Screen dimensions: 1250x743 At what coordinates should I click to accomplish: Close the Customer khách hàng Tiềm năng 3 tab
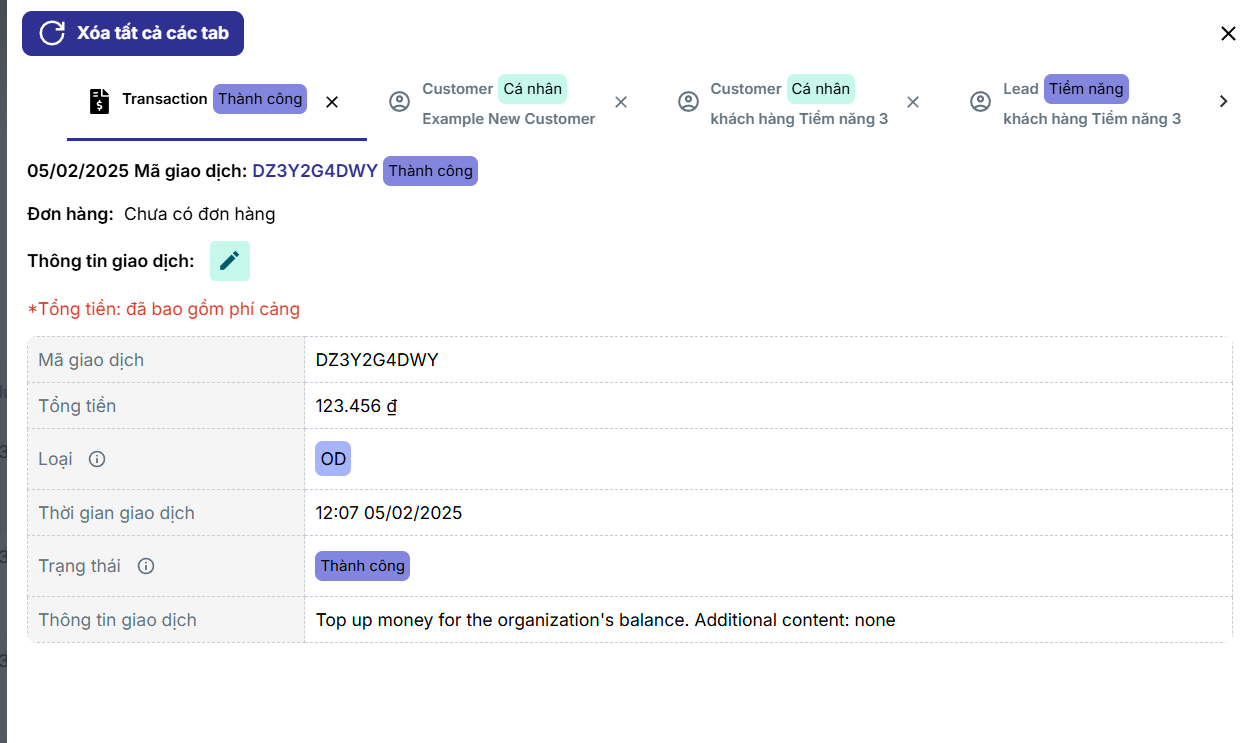click(x=913, y=102)
